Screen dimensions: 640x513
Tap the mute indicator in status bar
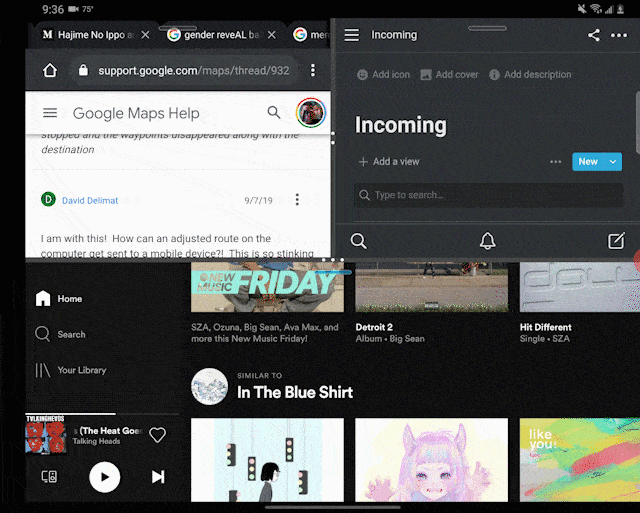point(582,9)
